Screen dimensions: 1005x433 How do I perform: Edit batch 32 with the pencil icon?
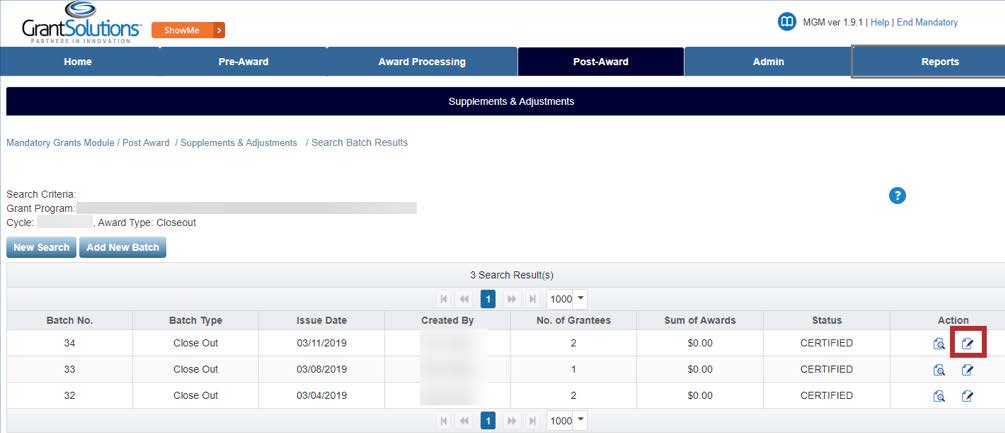pyautogui.click(x=967, y=396)
